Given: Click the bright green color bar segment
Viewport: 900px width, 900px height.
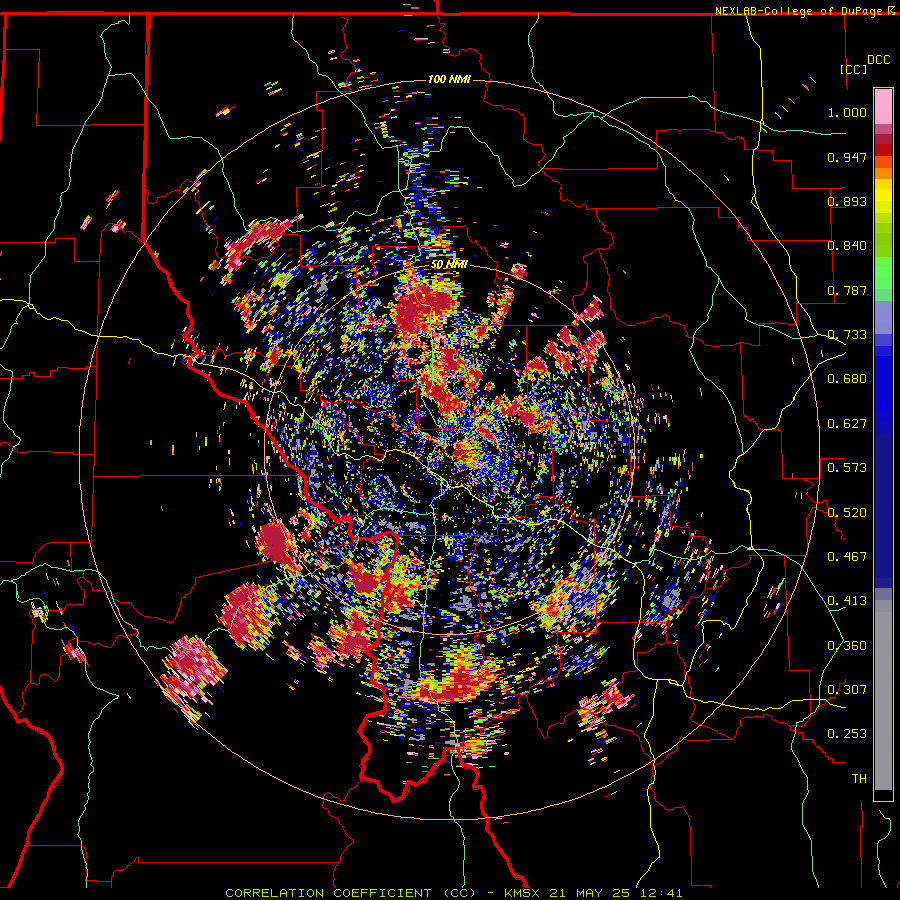Looking at the screenshot, I should pos(883,272).
